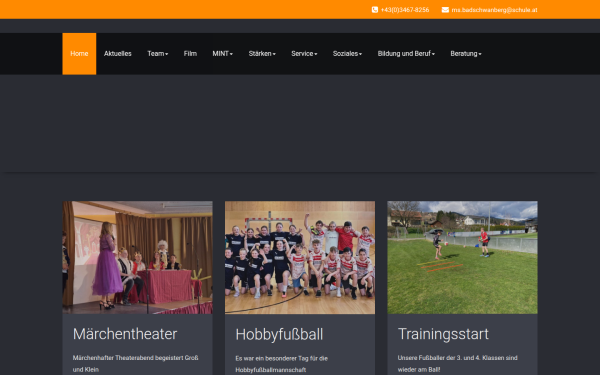The width and height of the screenshot is (600, 375).
Task: Expand the Stärken dropdown menu
Action: 262,54
